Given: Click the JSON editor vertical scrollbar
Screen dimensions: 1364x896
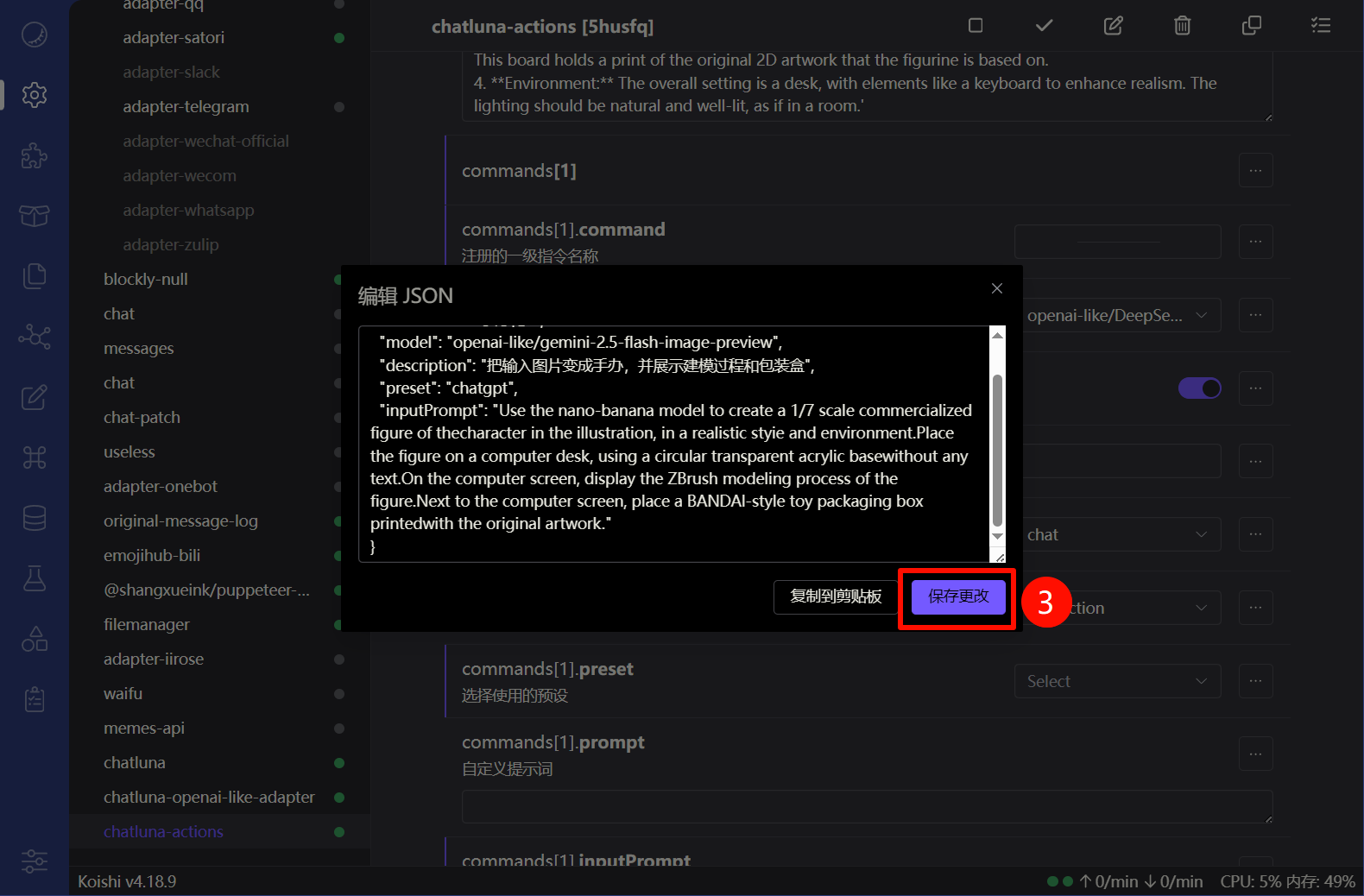Looking at the screenshot, I should (x=997, y=449).
